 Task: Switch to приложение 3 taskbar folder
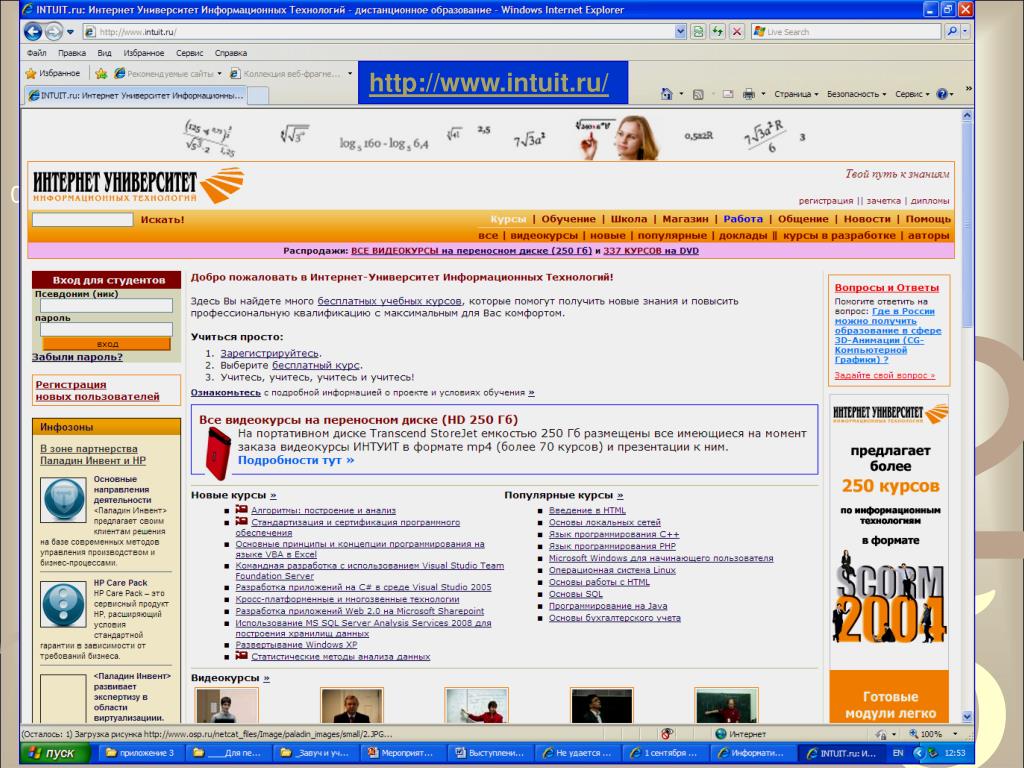(x=140, y=753)
